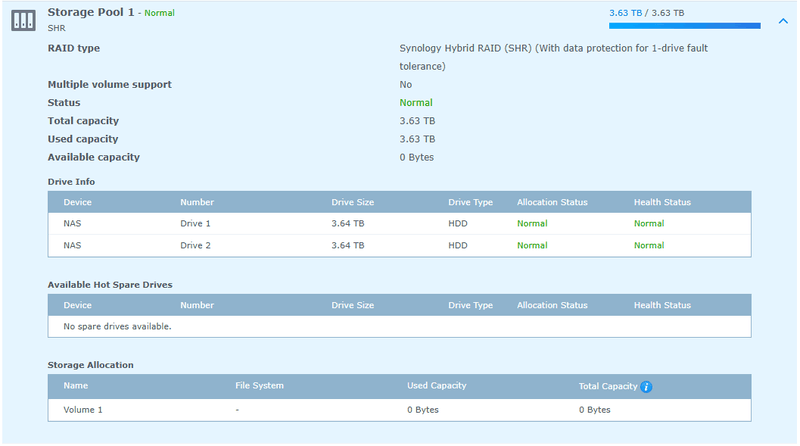Image resolution: width=800 pixels, height=446 pixels.
Task: Click File System header in Storage Allocation table
Action: [259, 386]
